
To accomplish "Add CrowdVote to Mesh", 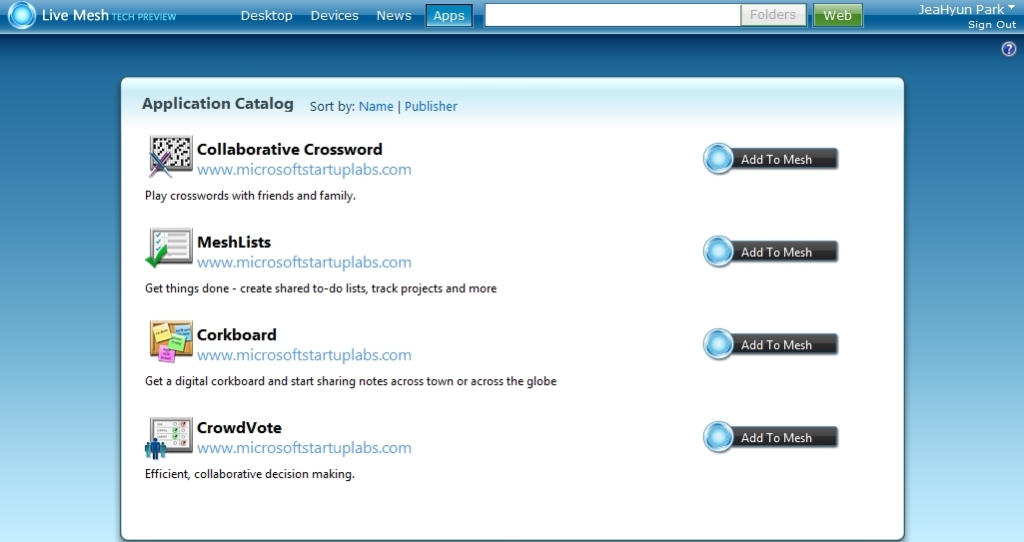I will pos(771,438).
